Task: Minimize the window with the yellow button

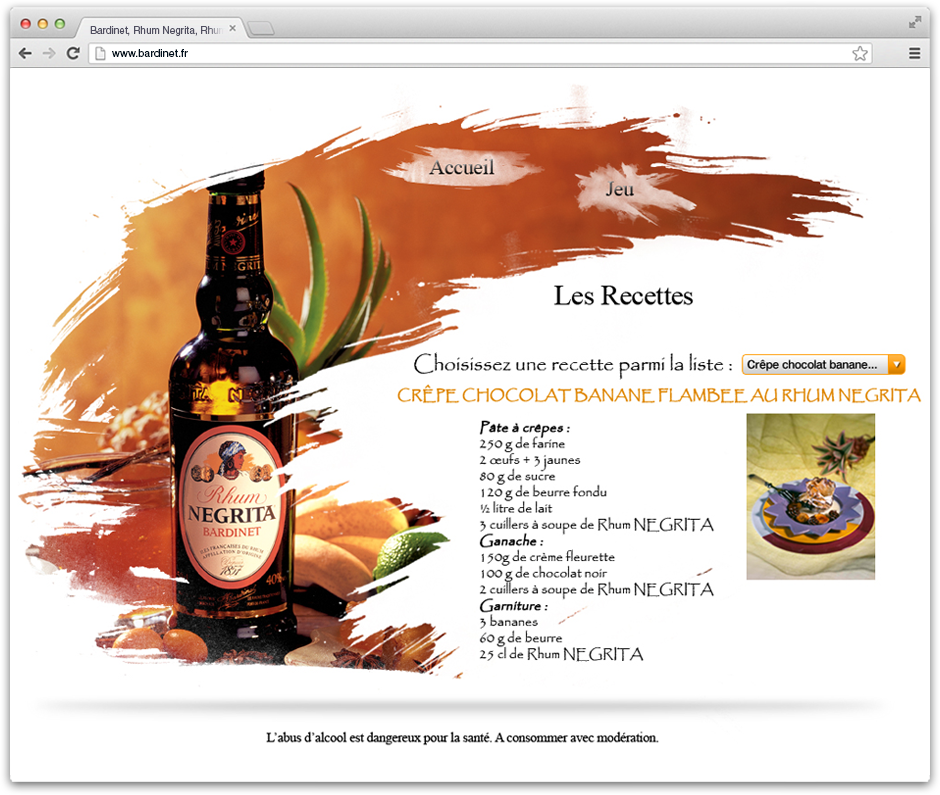Action: (43, 23)
